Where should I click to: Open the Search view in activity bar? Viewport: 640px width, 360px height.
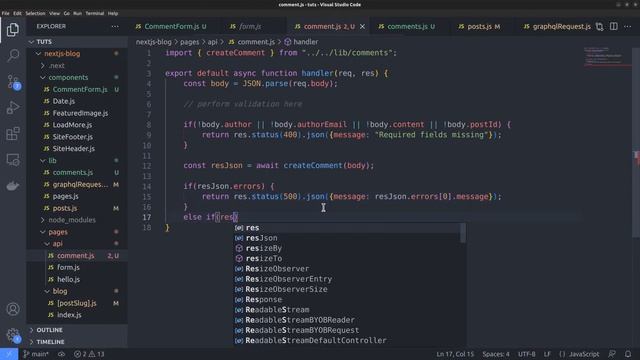(x=13, y=55)
